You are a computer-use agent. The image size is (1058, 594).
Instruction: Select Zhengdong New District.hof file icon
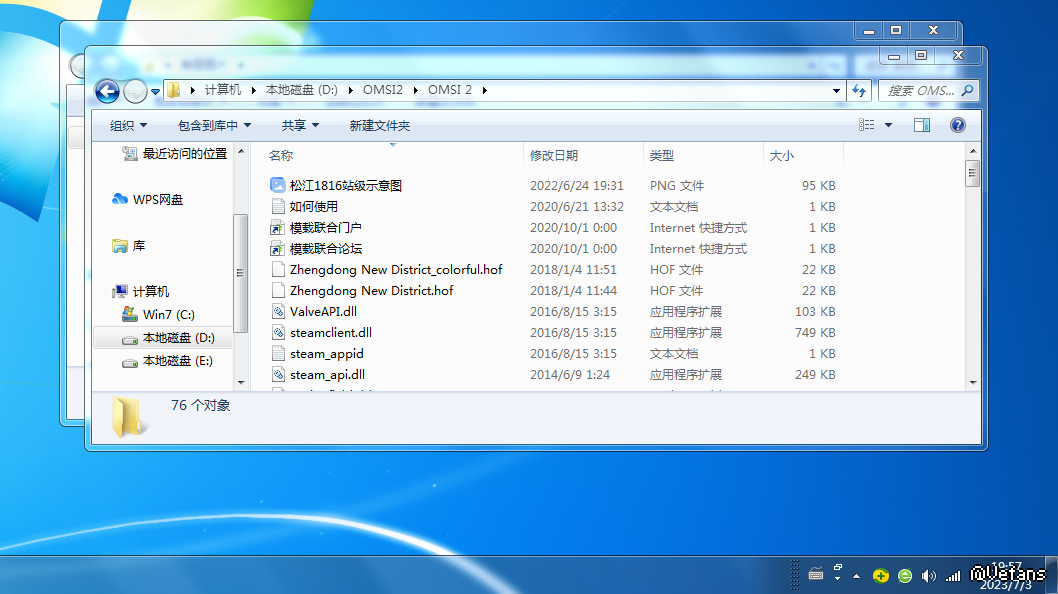coord(277,290)
